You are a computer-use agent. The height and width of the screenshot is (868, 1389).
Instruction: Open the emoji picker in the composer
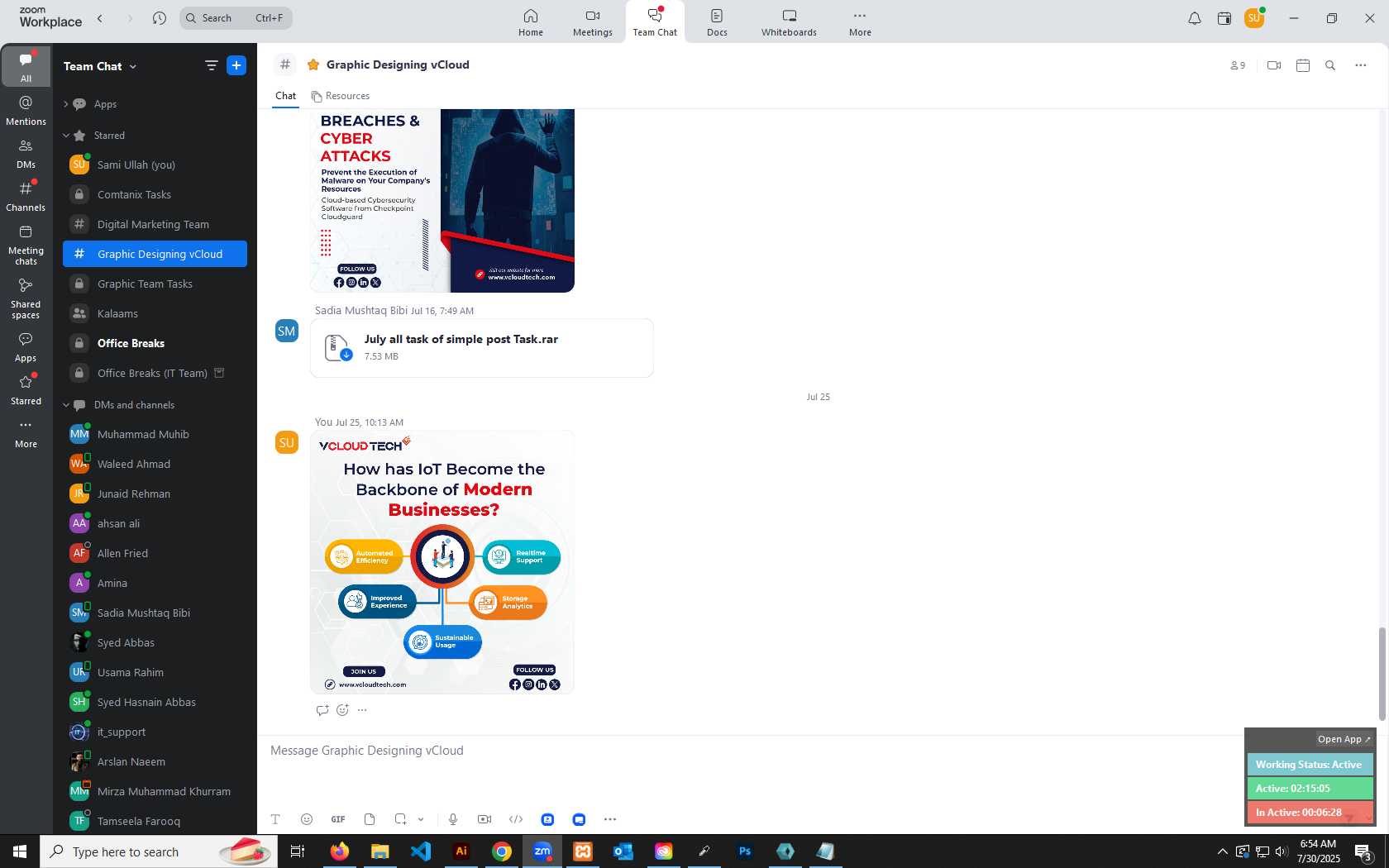307,819
